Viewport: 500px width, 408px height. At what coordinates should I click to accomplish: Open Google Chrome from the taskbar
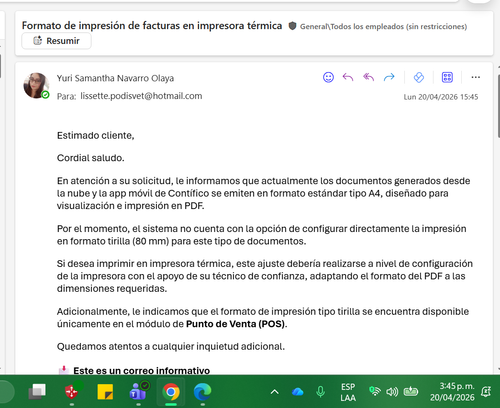171,392
